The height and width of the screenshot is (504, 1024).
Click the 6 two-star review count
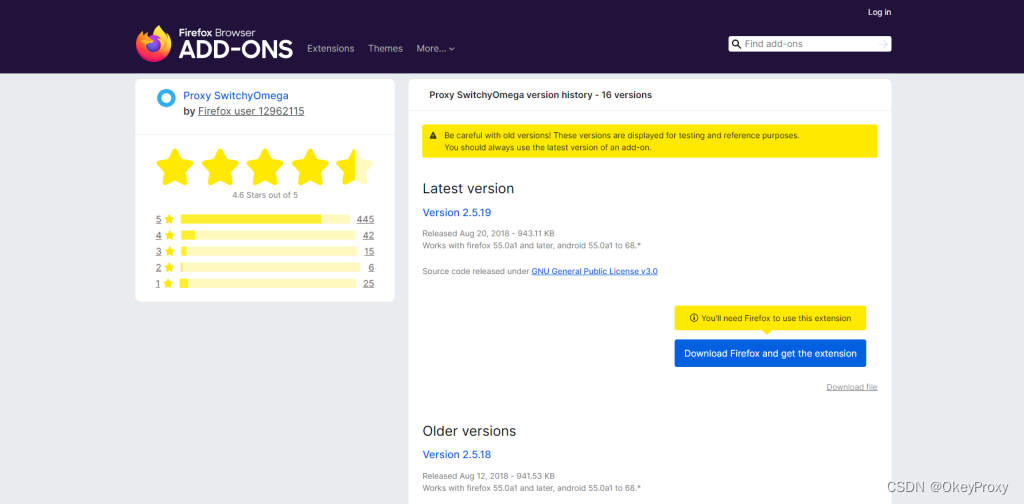click(x=371, y=267)
